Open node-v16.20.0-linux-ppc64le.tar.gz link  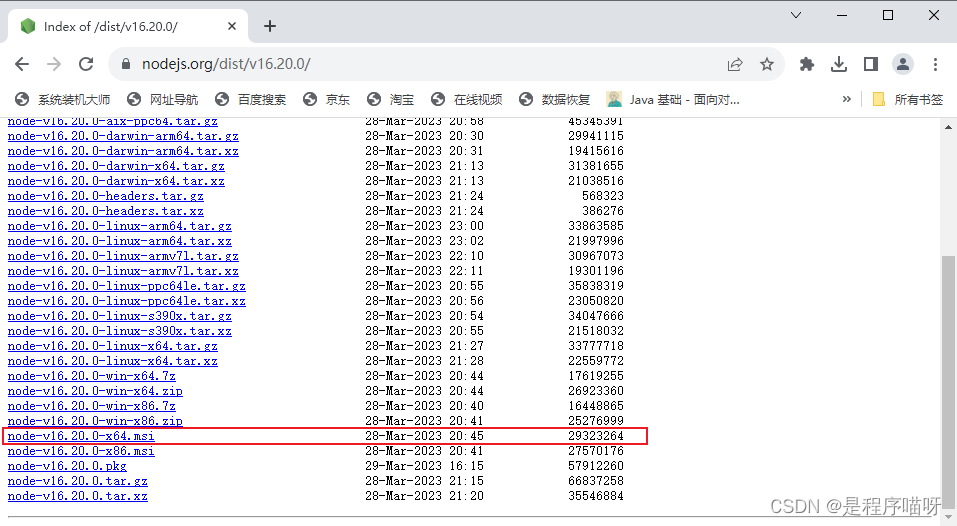[x=126, y=286]
